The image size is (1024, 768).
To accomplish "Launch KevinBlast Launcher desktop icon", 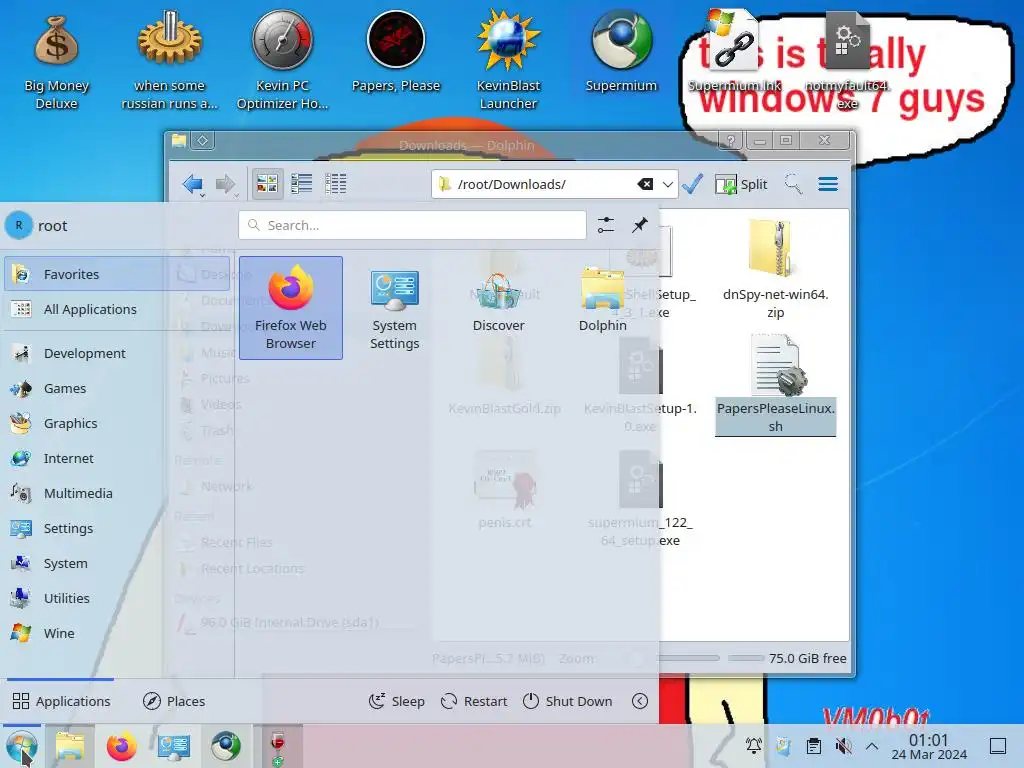I will [x=508, y=62].
